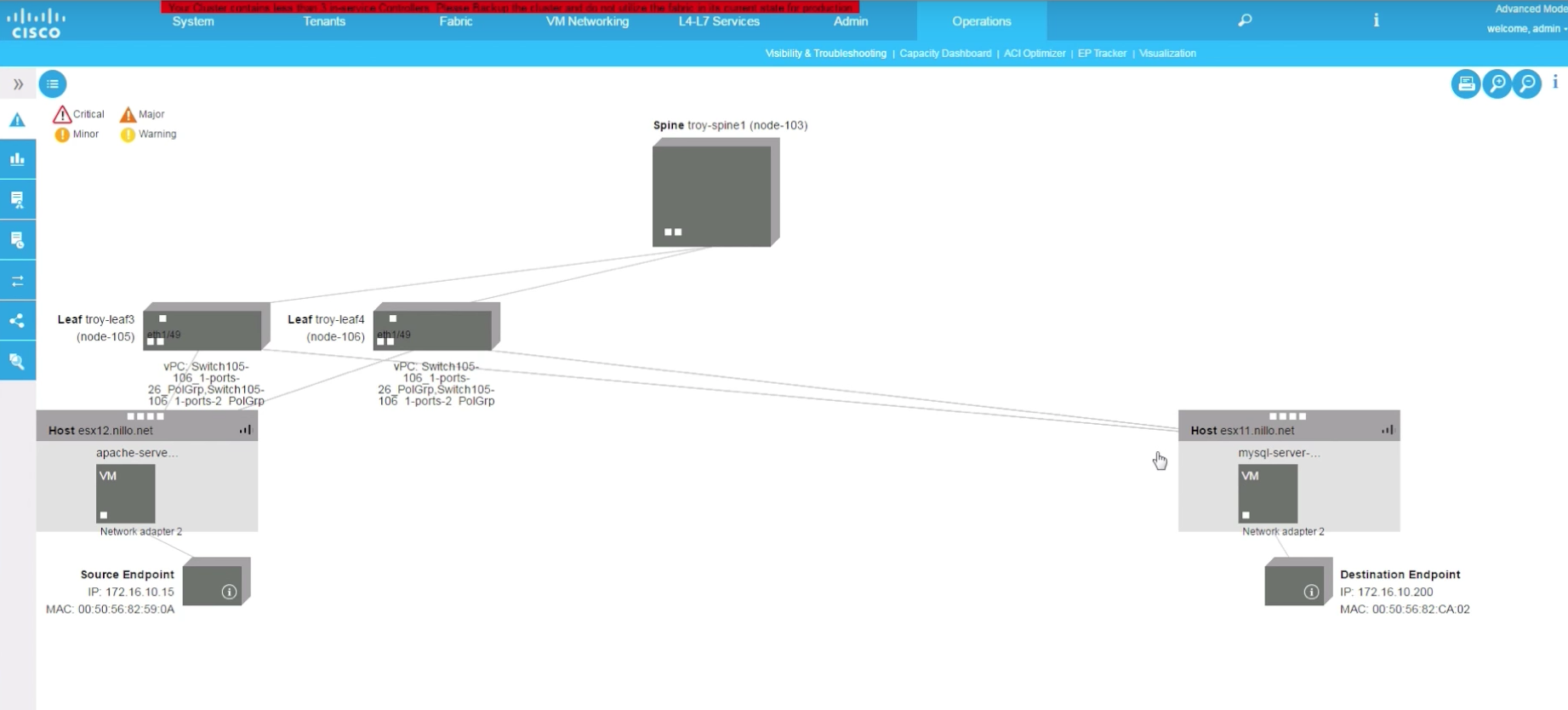The image size is (1568, 710).
Task: Click the share-style sidebar icon
Action: (17, 321)
